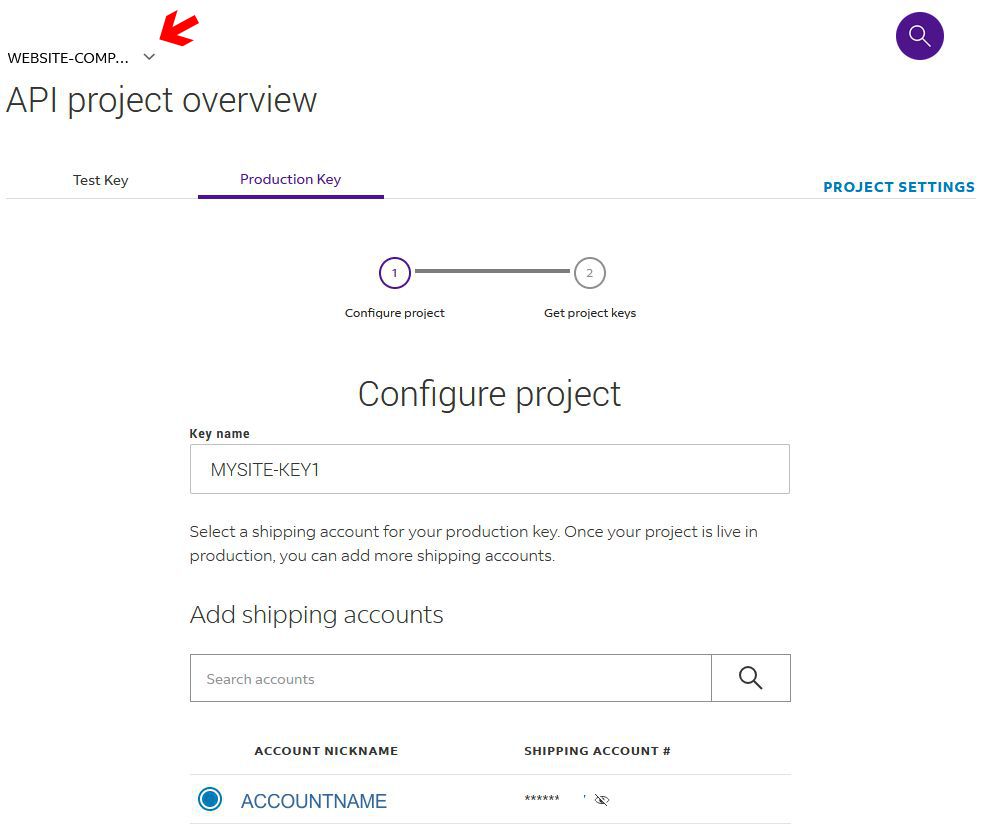The width and height of the screenshot is (992, 827).
Task: Select the ACCOUNTNAME radio button
Action: (210, 799)
